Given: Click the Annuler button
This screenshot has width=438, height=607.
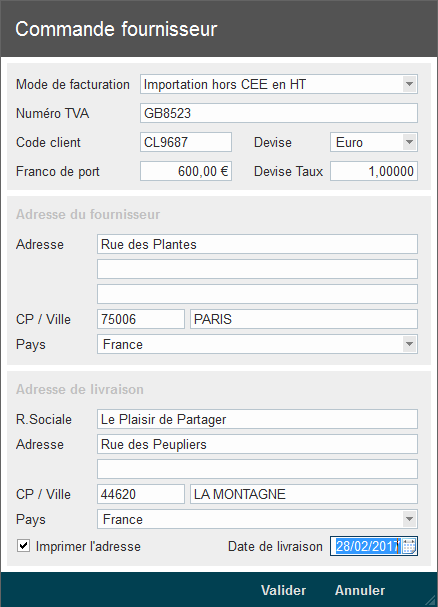Looking at the screenshot, I should tap(360, 590).
